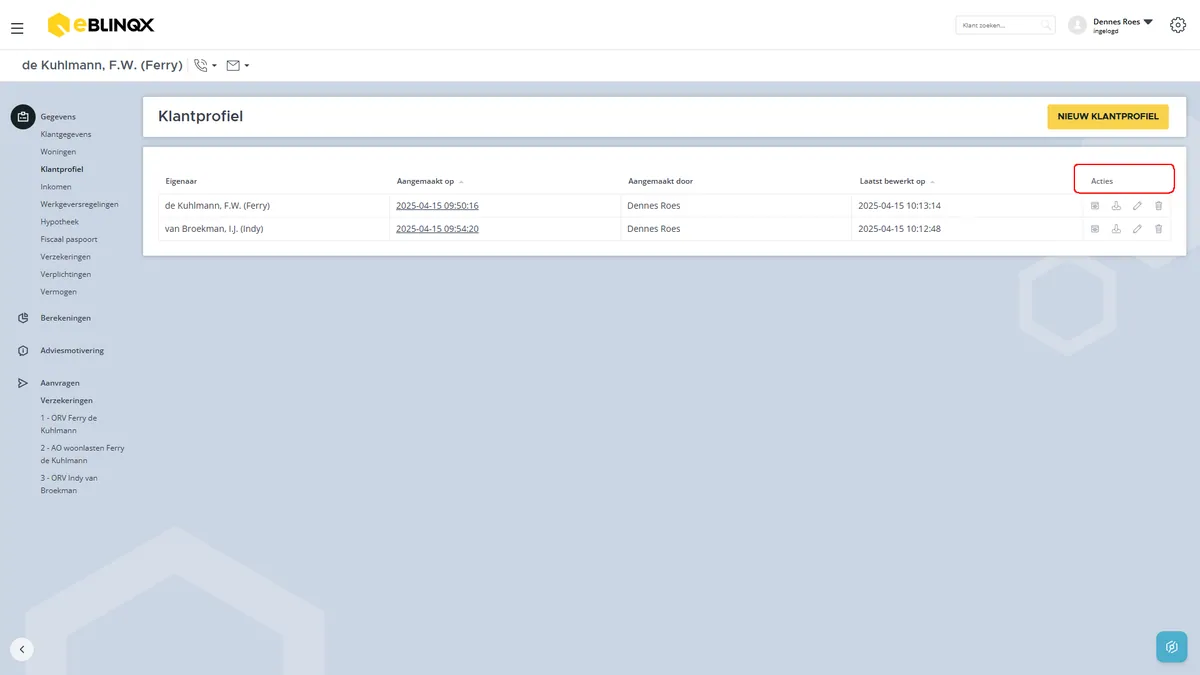1200x675 pixels.
Task: Open Vermogen in the sidebar
Action: click(x=59, y=292)
